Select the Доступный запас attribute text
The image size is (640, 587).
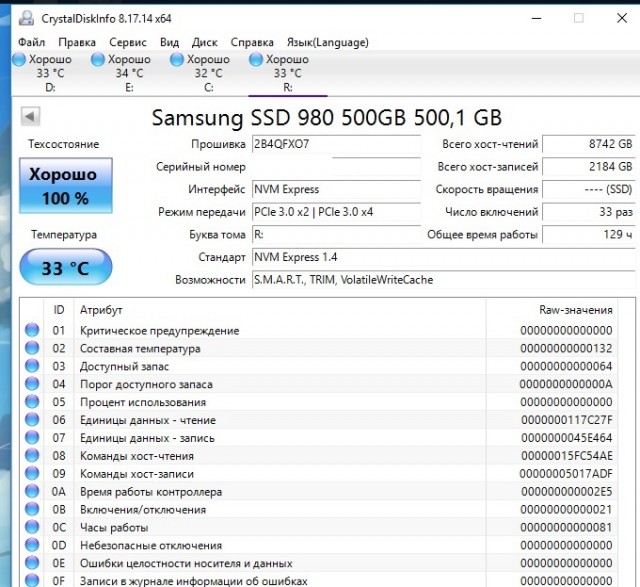tap(124, 367)
